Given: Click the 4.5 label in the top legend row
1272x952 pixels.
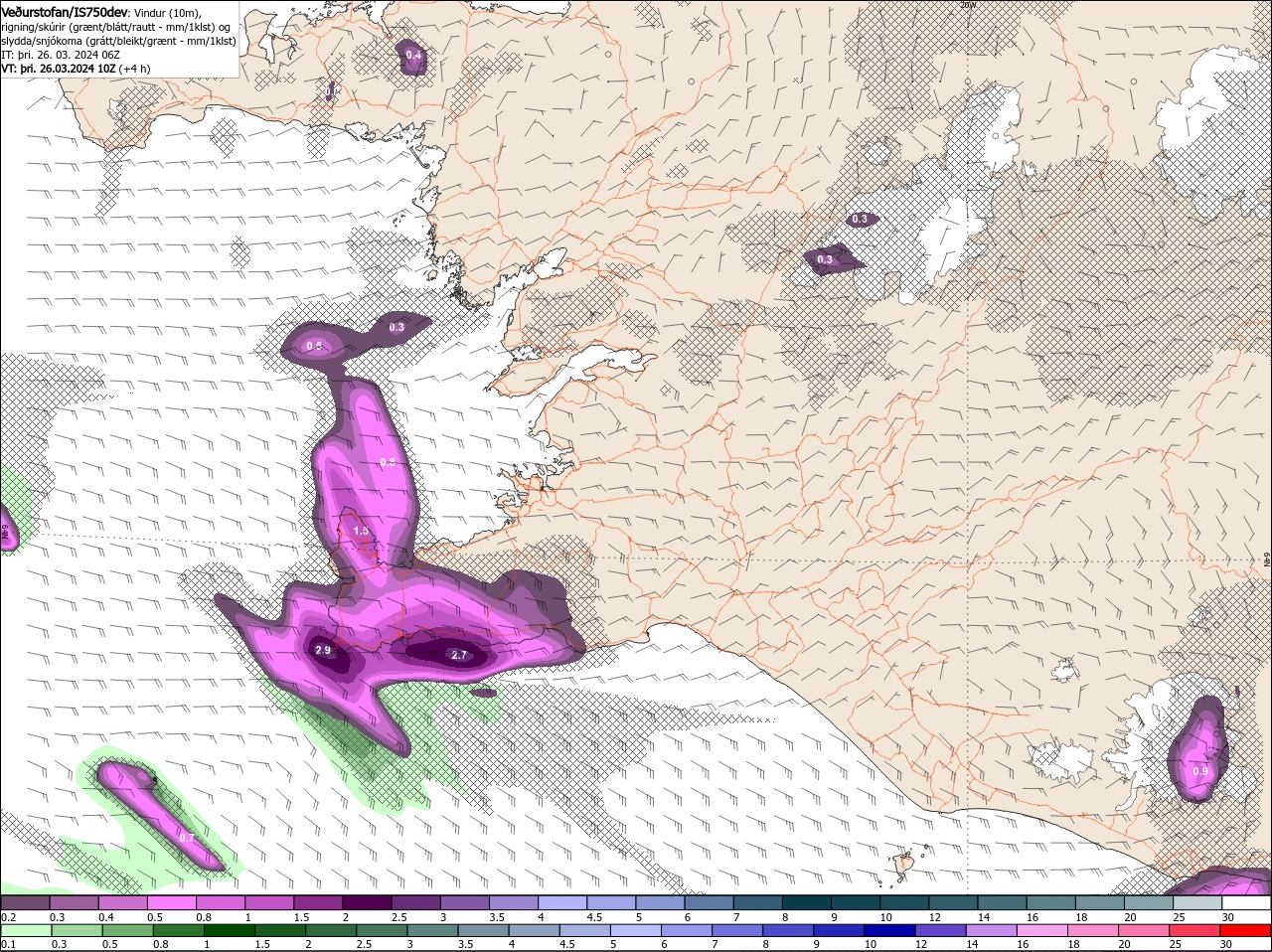Looking at the screenshot, I should (x=596, y=916).
